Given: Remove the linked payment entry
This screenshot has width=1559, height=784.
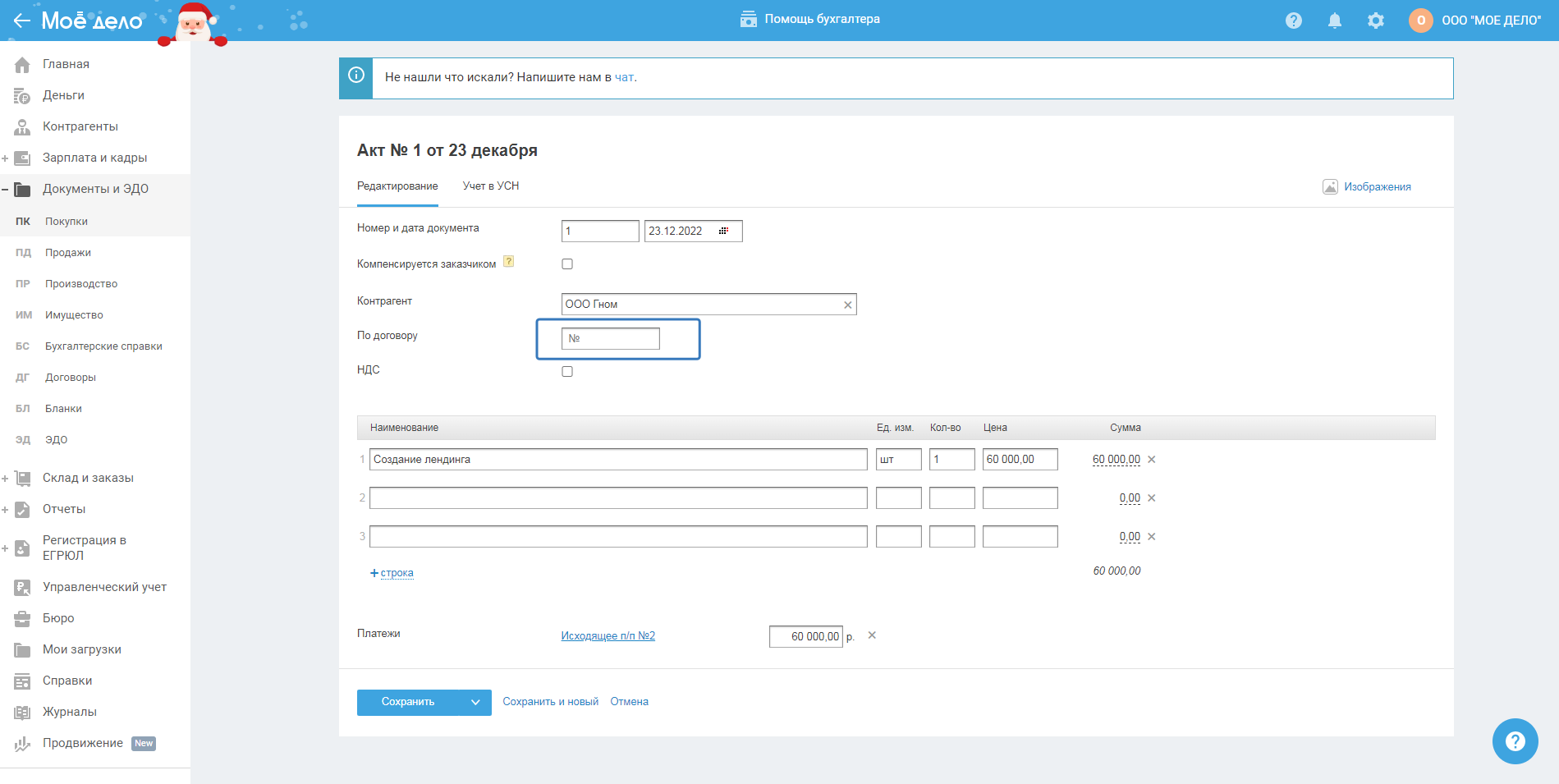Looking at the screenshot, I should coord(872,635).
